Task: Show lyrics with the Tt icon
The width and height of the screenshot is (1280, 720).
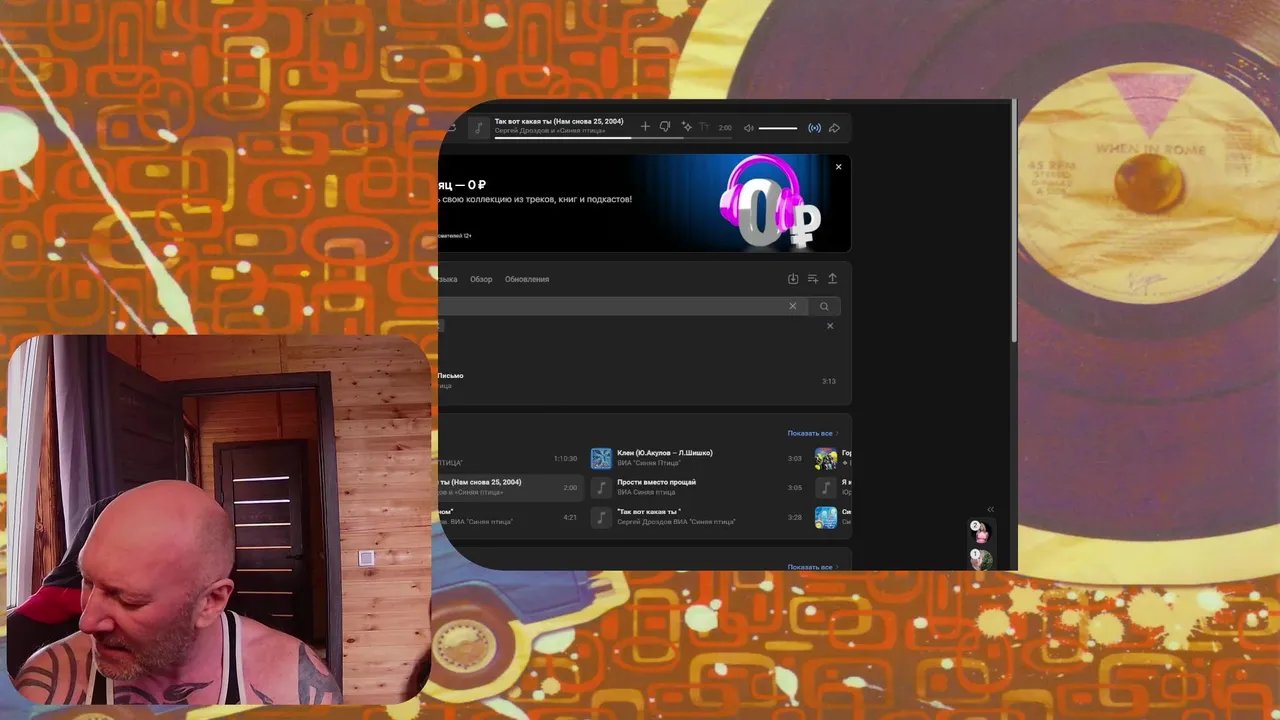Action: 704,127
